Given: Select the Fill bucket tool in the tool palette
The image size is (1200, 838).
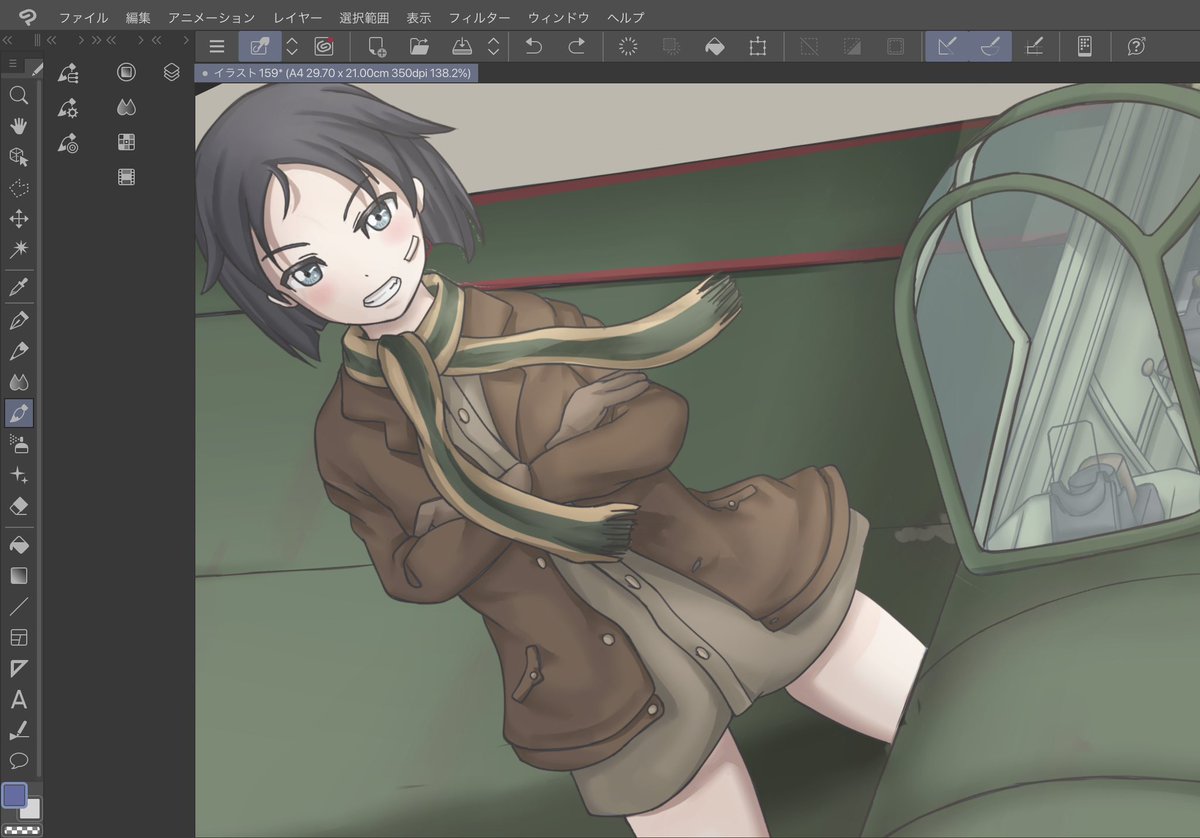Looking at the screenshot, I should pos(18,545).
